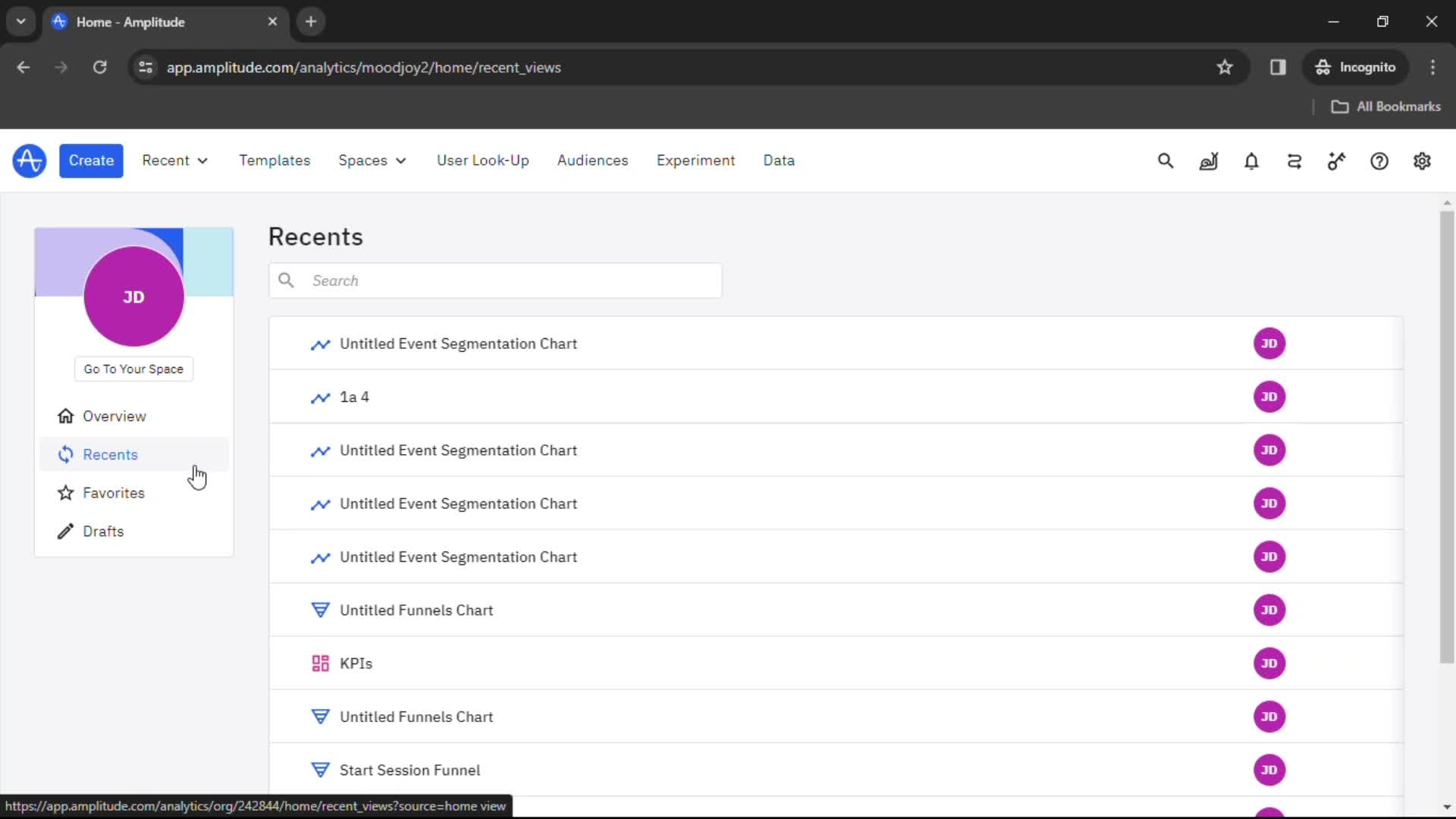Open the KPIs recent item

click(x=355, y=663)
